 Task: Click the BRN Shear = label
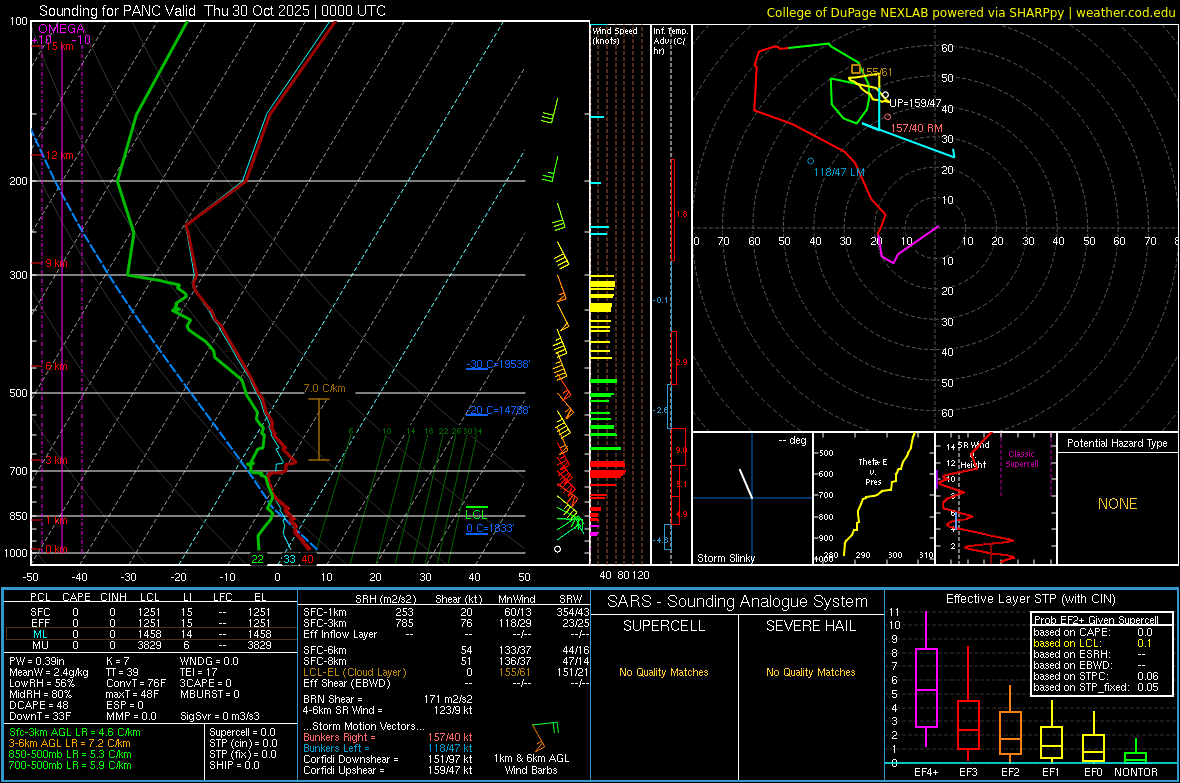[333, 699]
